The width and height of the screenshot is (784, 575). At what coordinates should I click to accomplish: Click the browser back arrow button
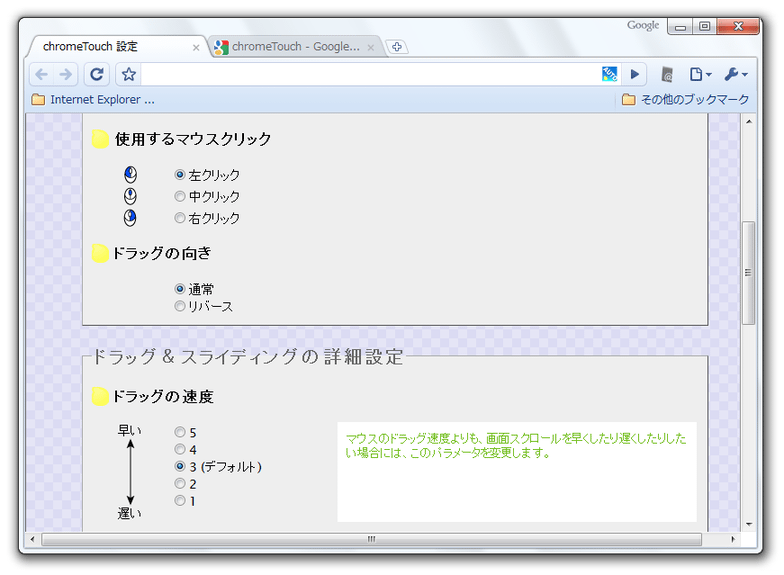click(x=42, y=74)
